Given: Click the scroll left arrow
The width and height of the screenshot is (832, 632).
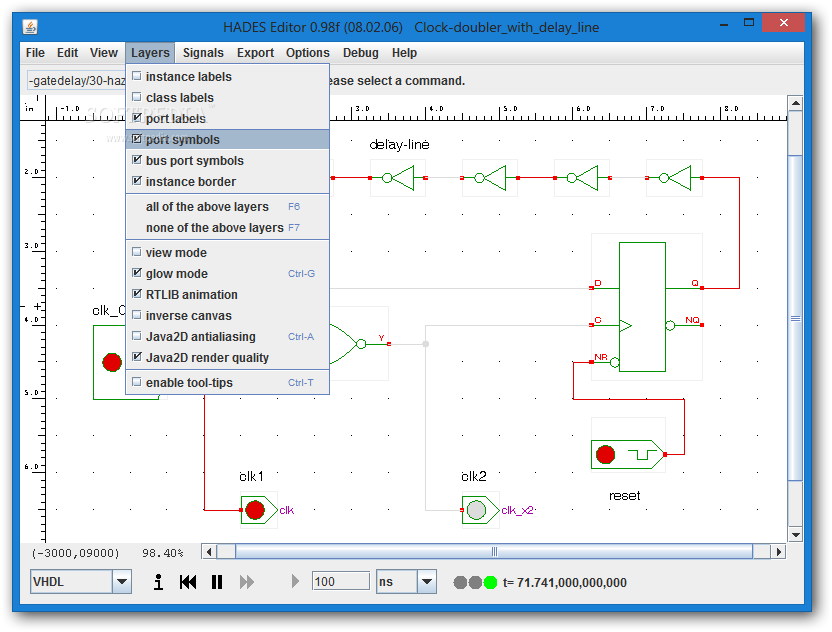Looking at the screenshot, I should point(209,552).
